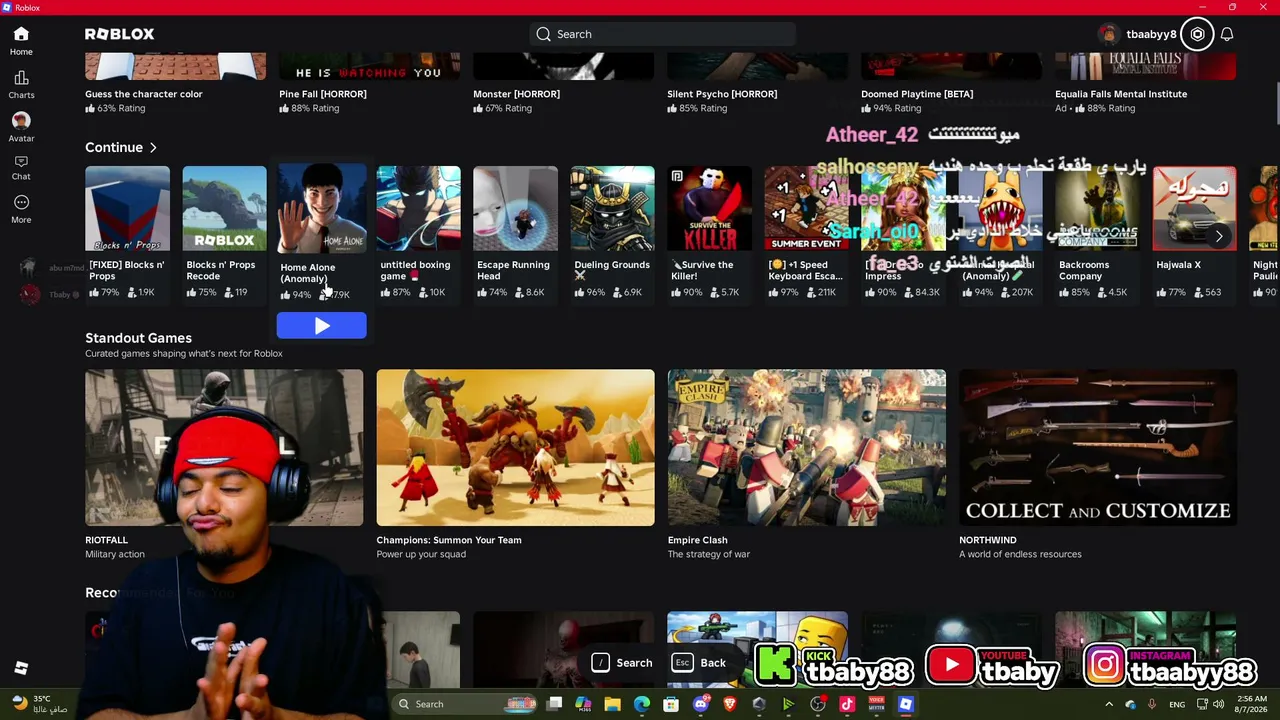The image size is (1280, 720).
Task: Click the Doomed Playtime [BETA] title
Action: click(917, 94)
